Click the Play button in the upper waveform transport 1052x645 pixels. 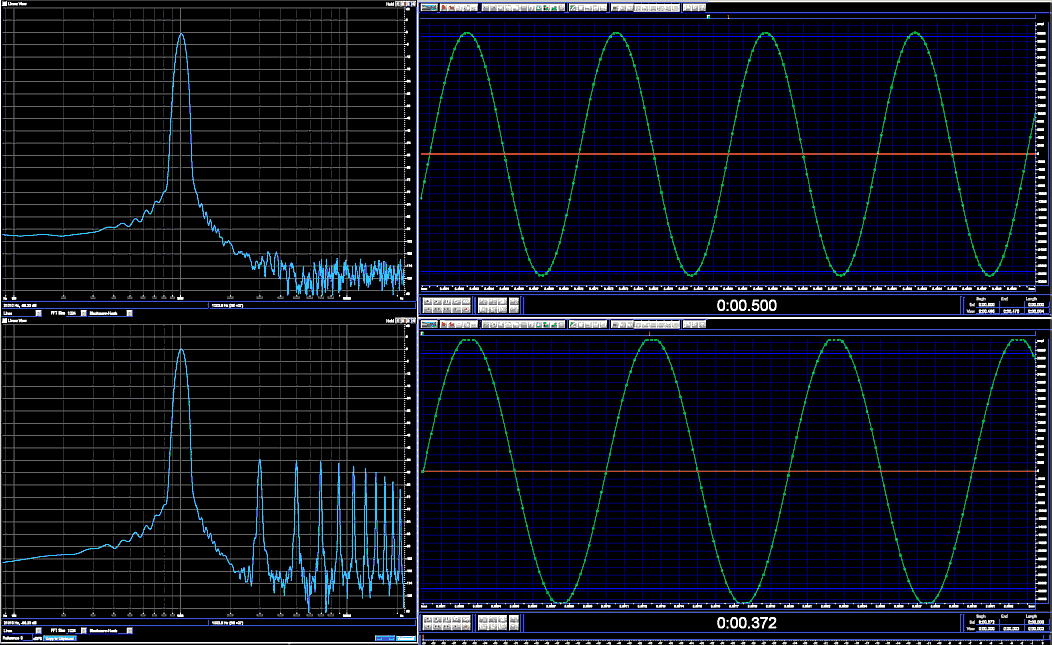[x=437, y=301]
